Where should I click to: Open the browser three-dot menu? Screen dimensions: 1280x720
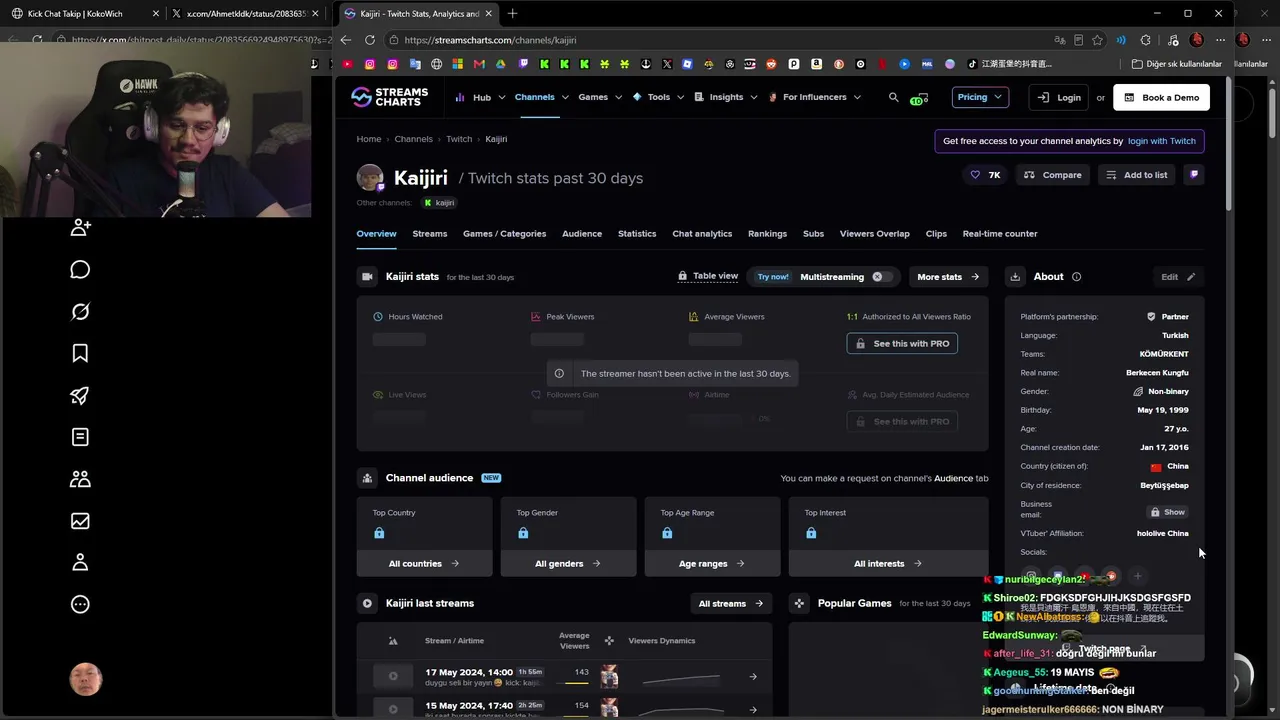(1221, 40)
